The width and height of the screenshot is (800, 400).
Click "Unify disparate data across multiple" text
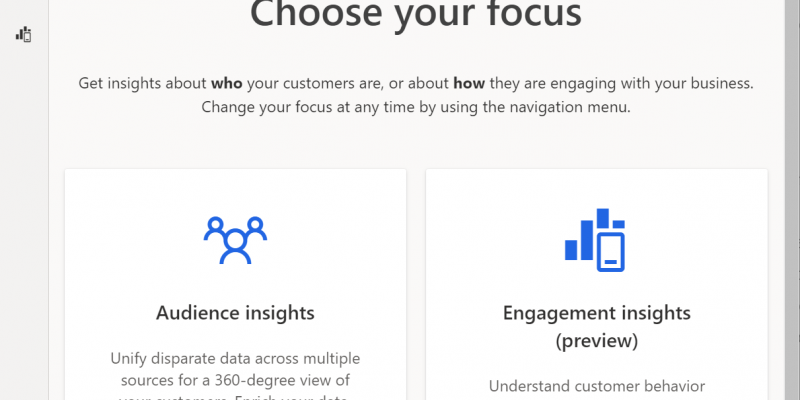[x=235, y=358]
